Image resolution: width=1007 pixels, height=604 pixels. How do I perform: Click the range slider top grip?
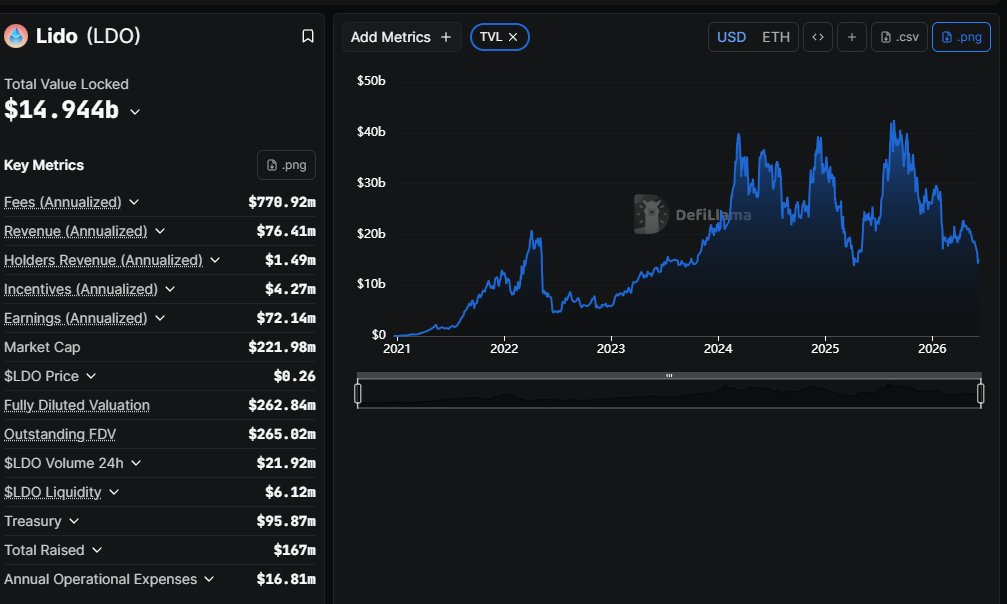669,375
